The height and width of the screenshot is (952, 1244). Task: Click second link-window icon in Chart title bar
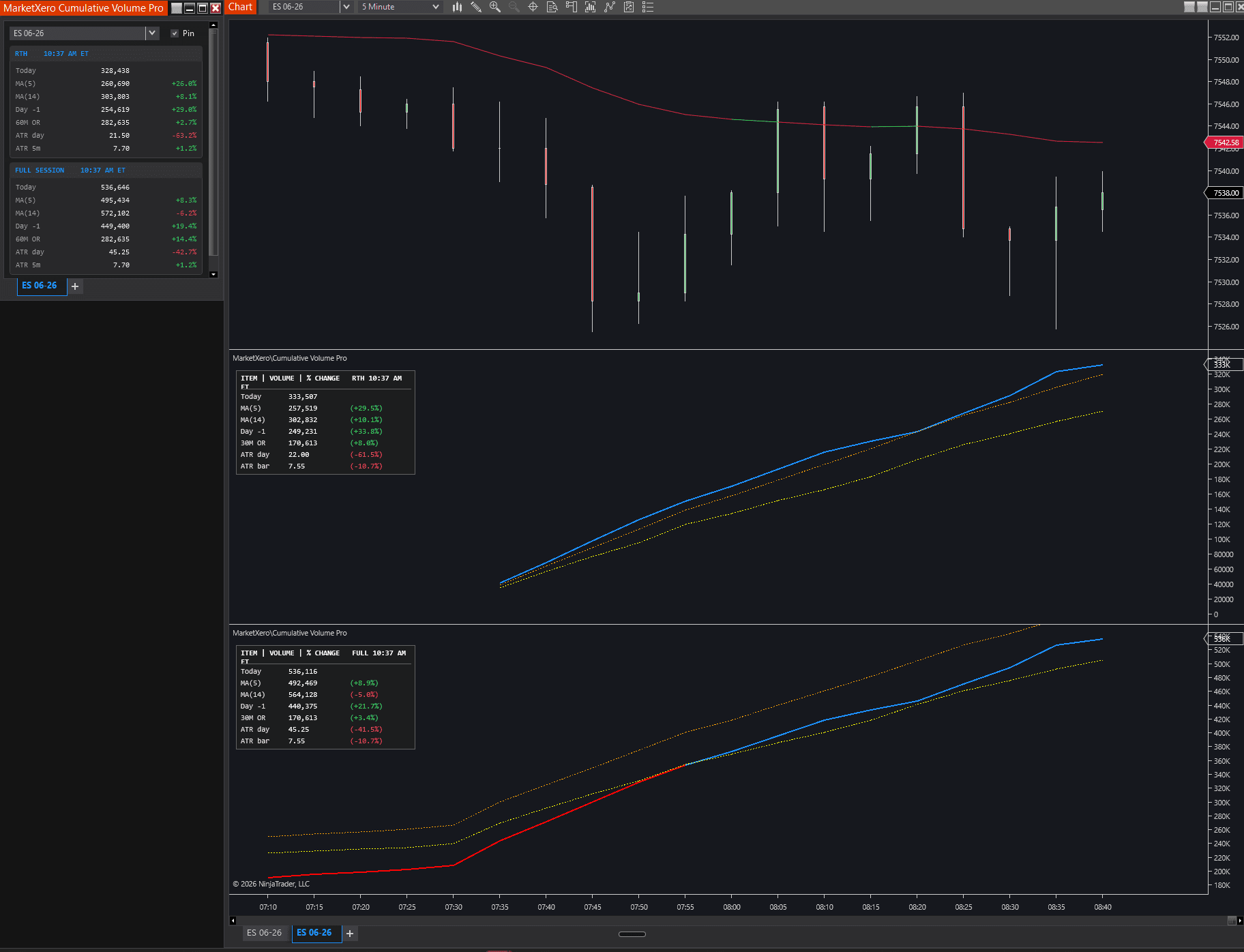1202,7
